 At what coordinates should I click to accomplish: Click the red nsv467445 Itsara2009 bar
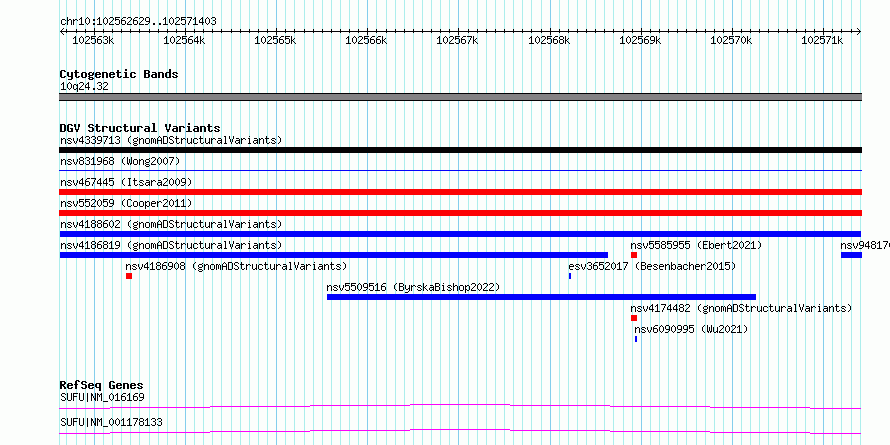[460, 192]
